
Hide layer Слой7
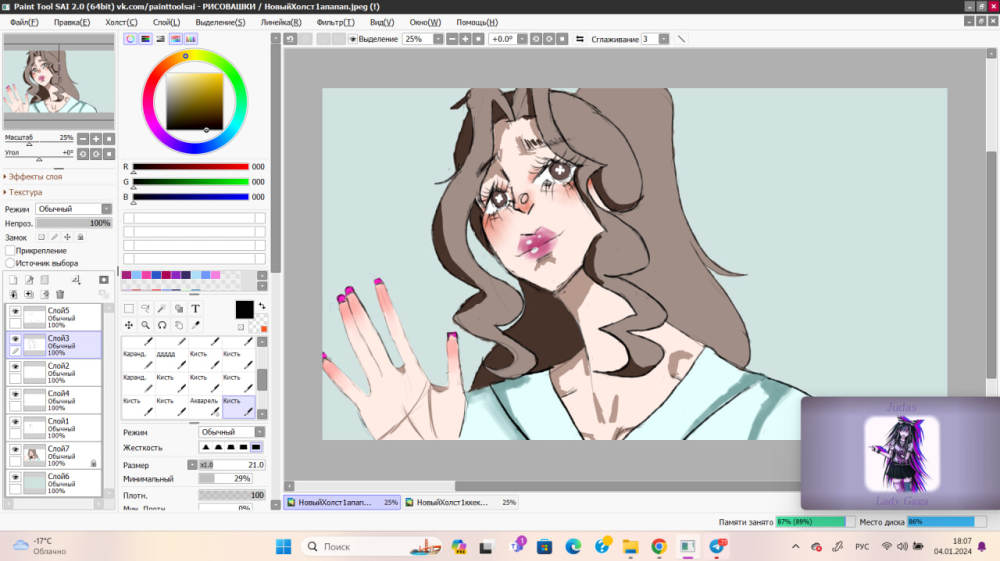click(15, 449)
